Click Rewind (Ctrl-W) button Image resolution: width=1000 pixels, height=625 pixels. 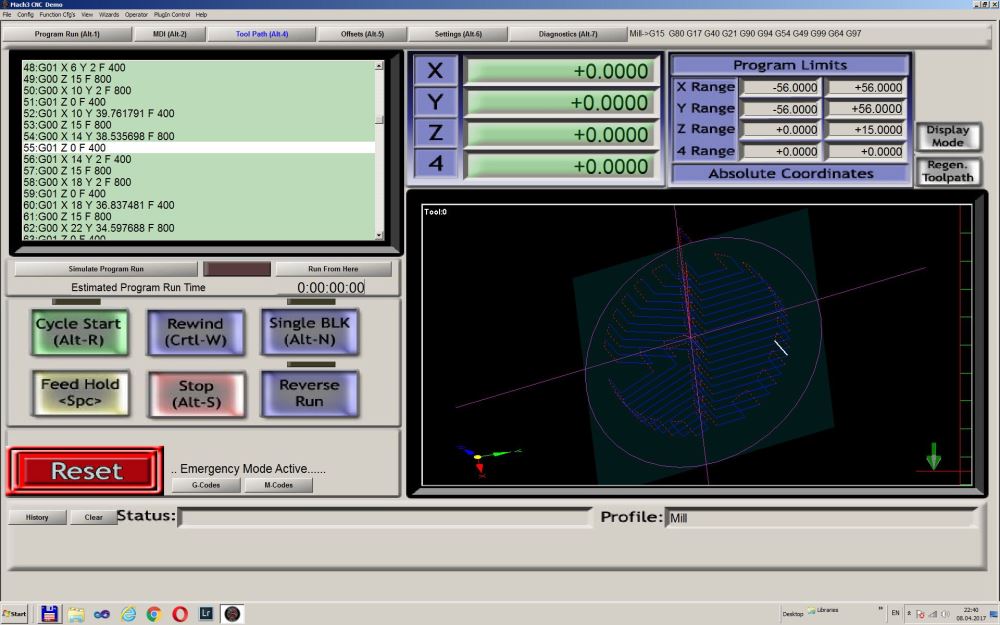click(x=195, y=332)
